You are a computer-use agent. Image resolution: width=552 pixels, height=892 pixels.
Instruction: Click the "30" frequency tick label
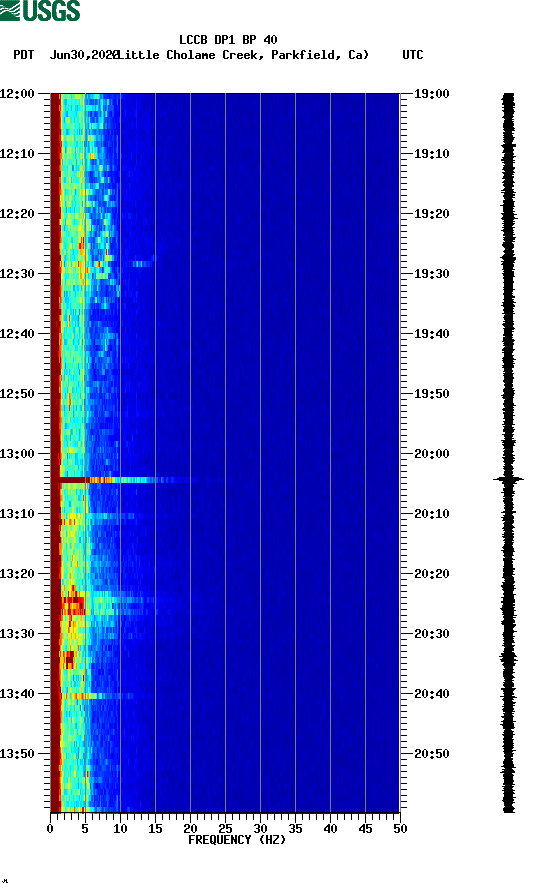point(260,829)
